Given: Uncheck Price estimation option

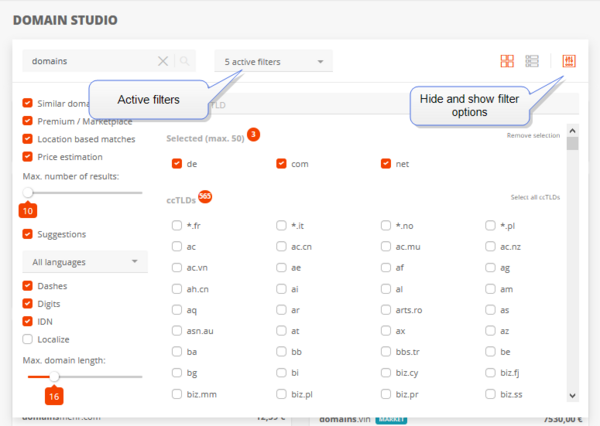Looking at the screenshot, I should 28,157.
